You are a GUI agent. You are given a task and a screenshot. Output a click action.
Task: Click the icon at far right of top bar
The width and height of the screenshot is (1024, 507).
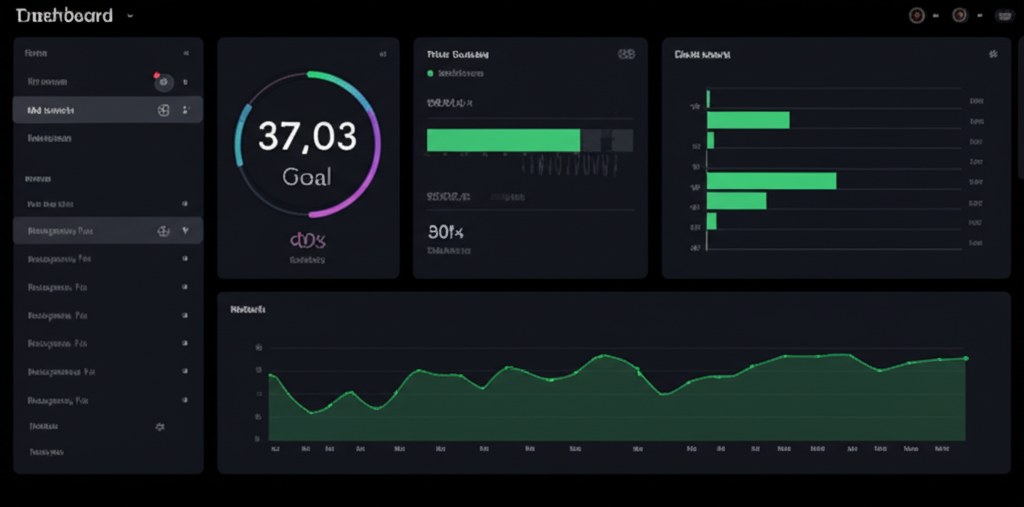pyautogui.click(x=1003, y=15)
